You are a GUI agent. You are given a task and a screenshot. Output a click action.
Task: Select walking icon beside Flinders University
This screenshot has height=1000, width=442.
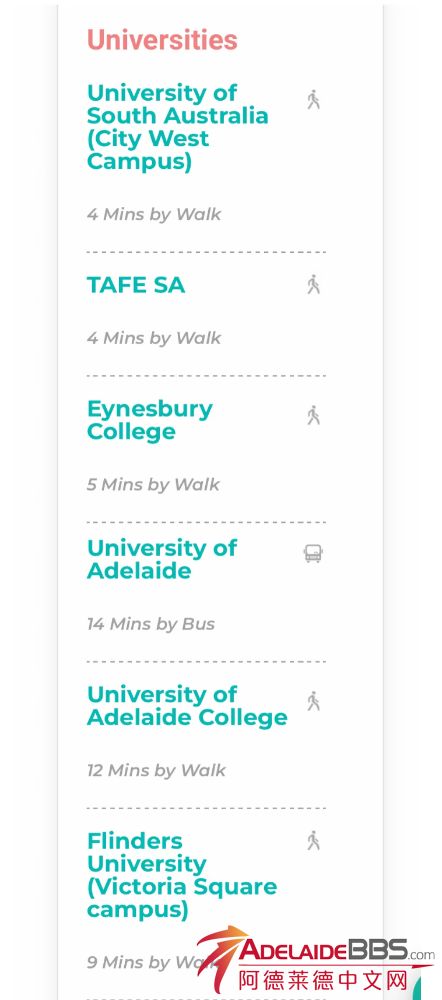click(x=313, y=841)
